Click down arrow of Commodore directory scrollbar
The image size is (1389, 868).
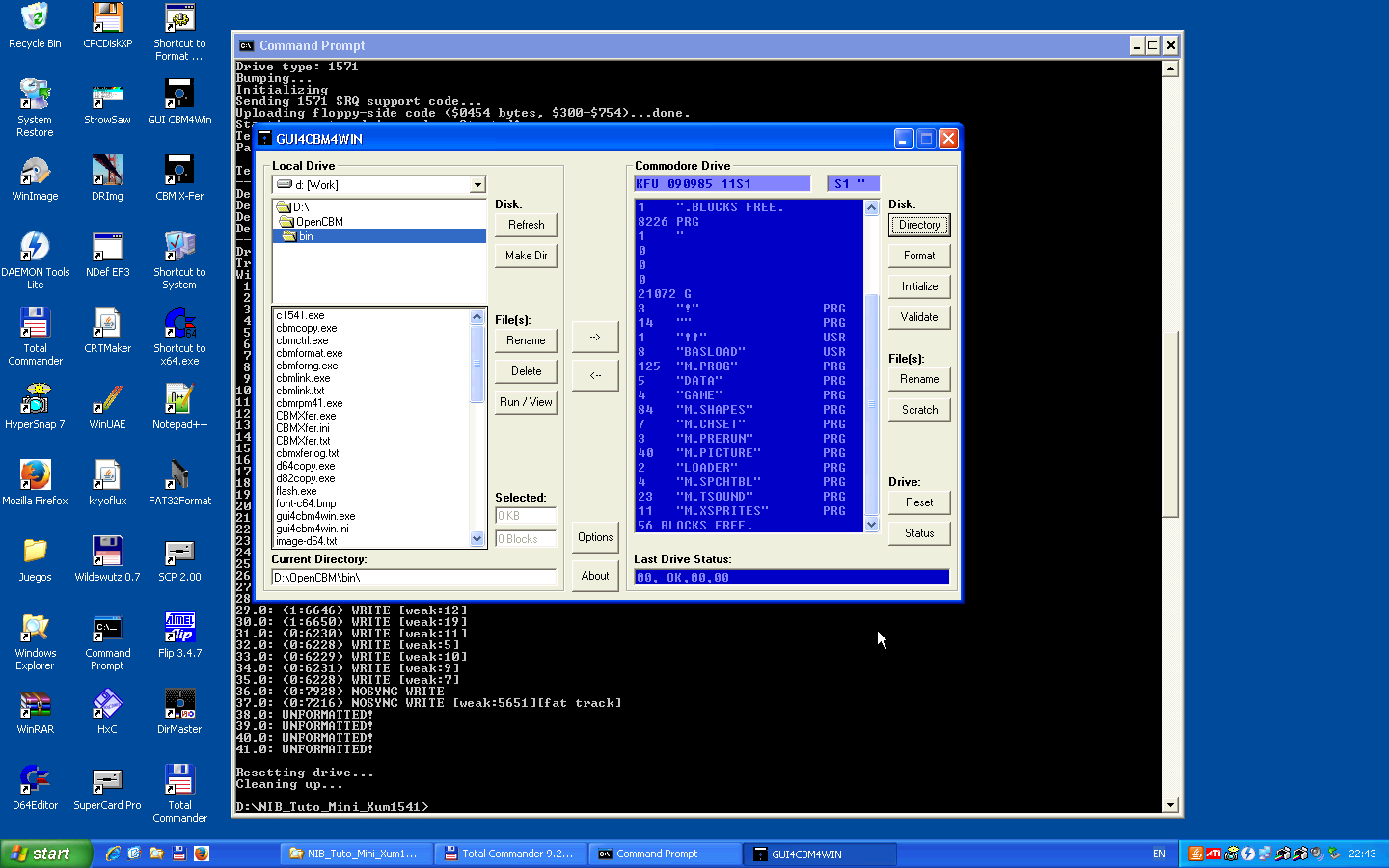point(872,525)
